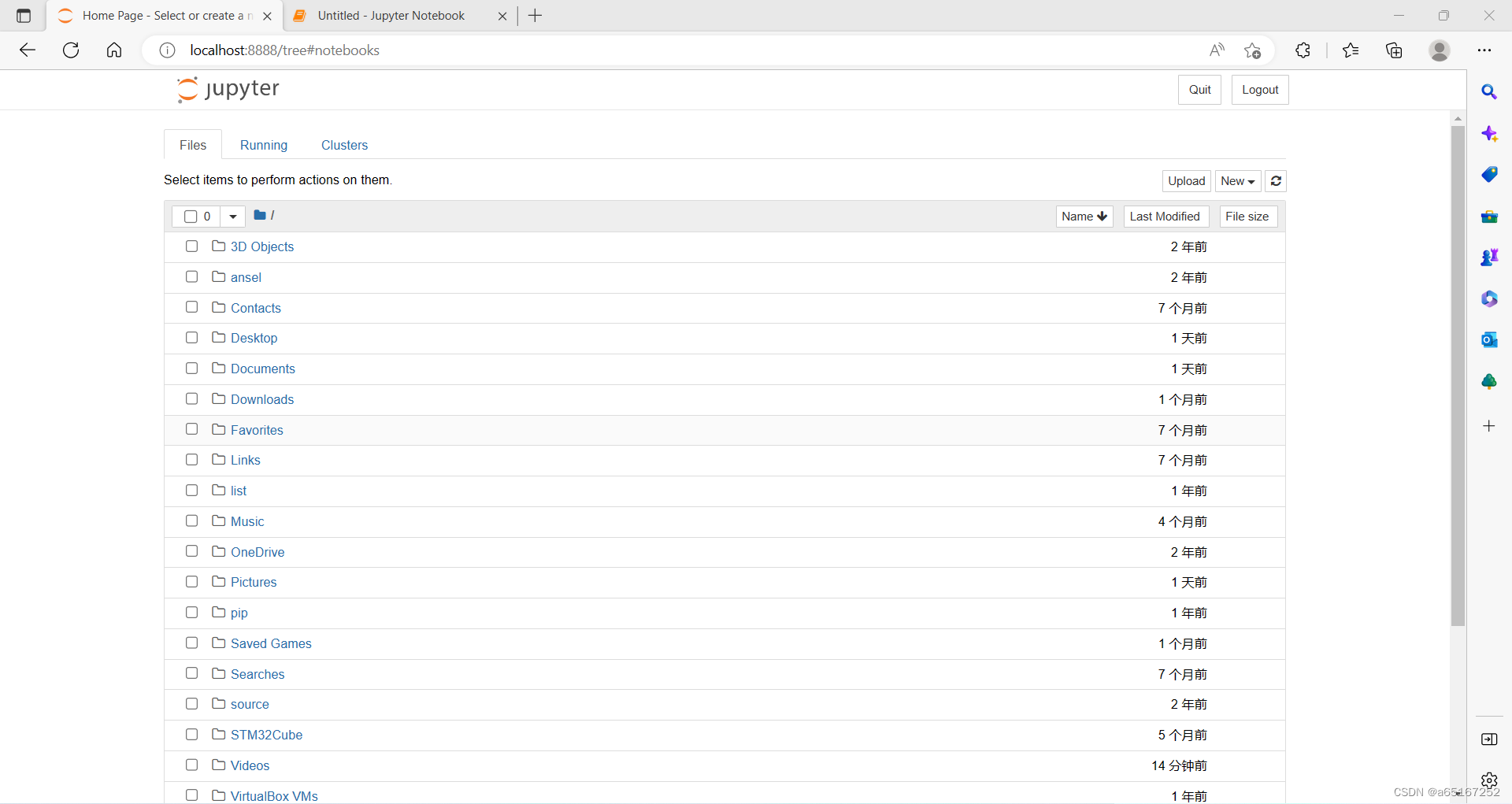Select the 3D Objects folder checkbox

click(x=191, y=246)
